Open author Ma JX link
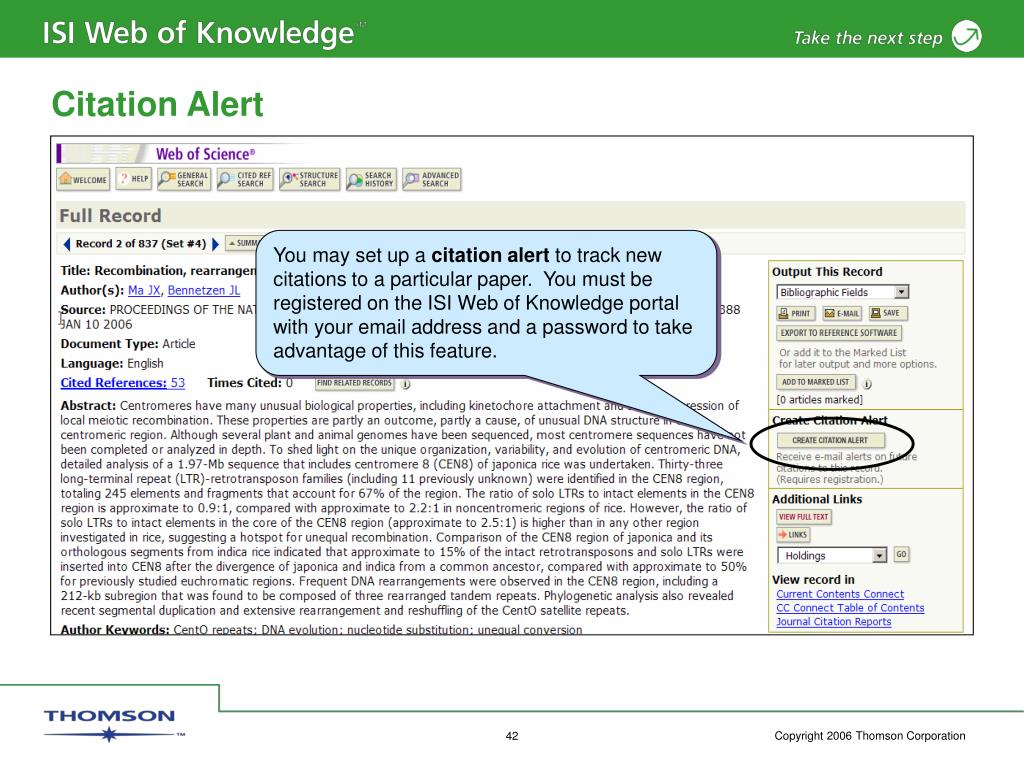This screenshot has width=1024, height=768. coord(144,290)
